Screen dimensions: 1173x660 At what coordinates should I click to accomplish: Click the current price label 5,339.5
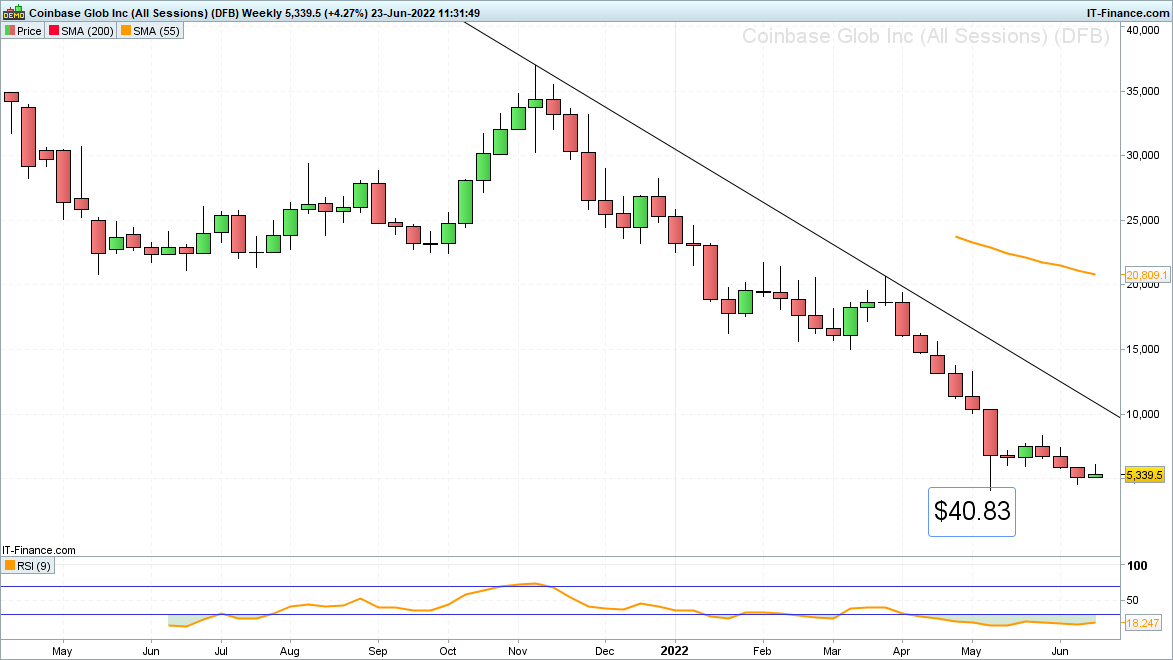point(1145,475)
